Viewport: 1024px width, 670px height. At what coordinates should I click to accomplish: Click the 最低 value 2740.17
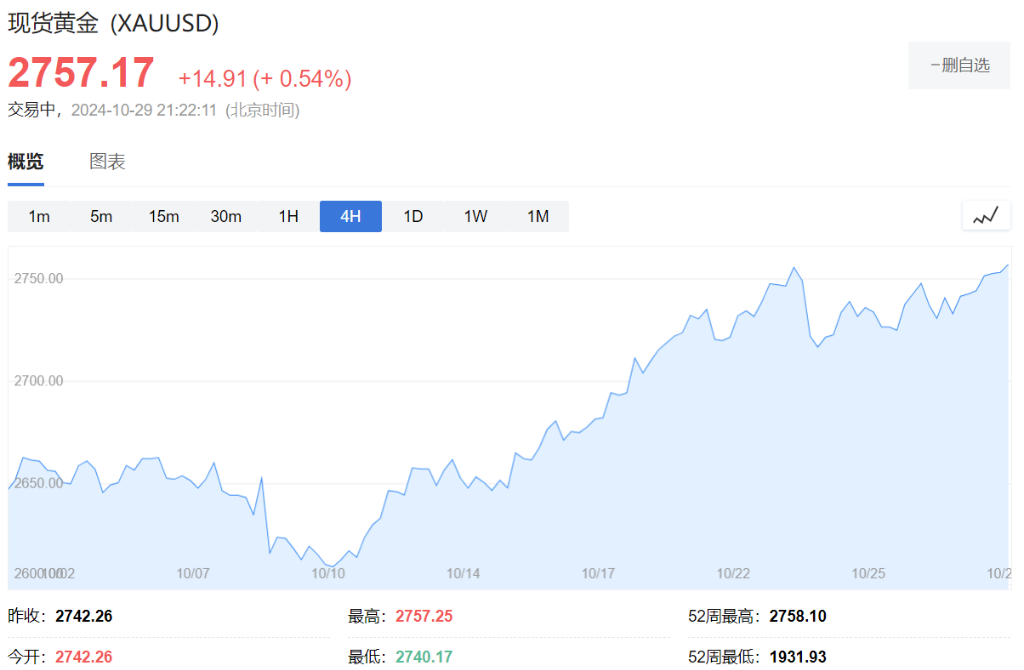pos(424,657)
